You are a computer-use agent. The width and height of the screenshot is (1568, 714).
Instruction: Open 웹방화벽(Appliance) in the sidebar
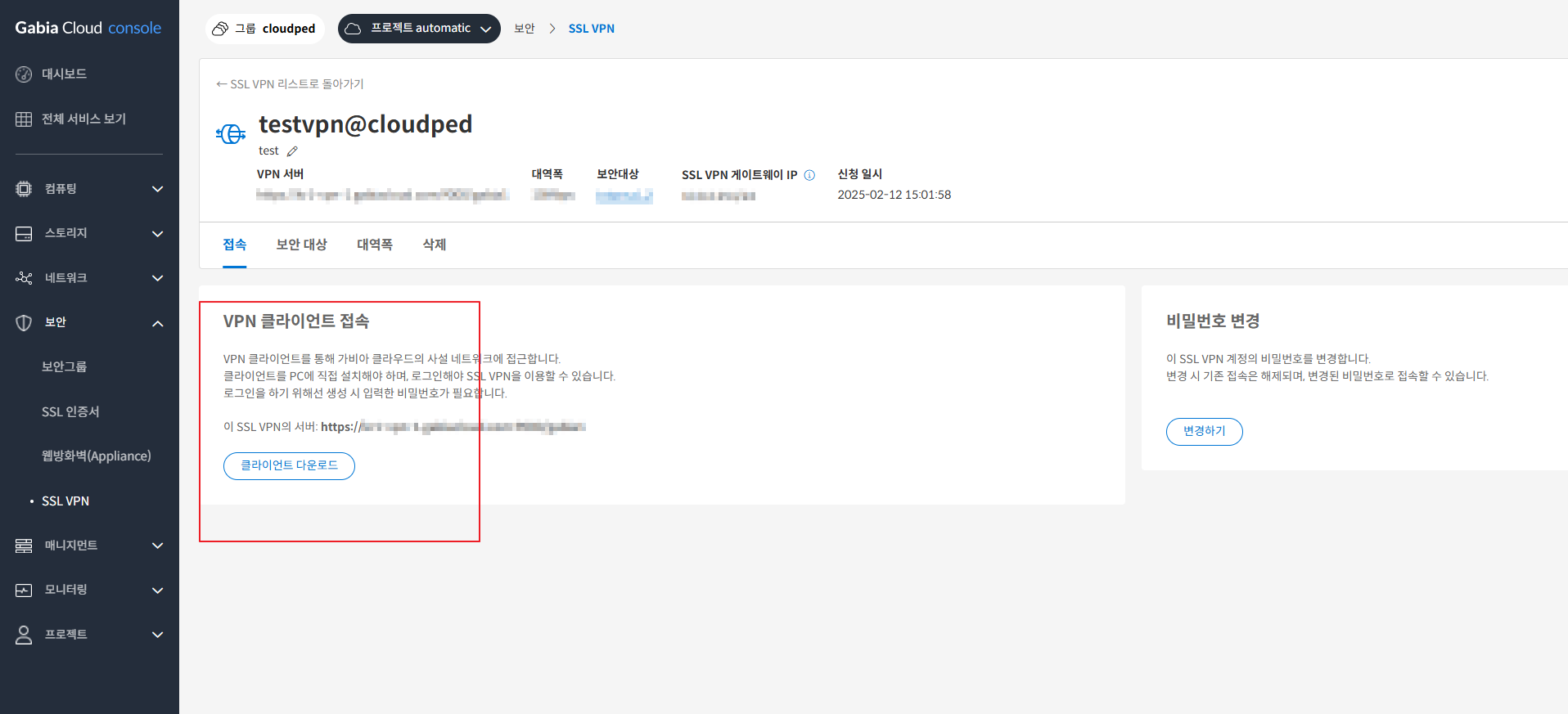97,456
